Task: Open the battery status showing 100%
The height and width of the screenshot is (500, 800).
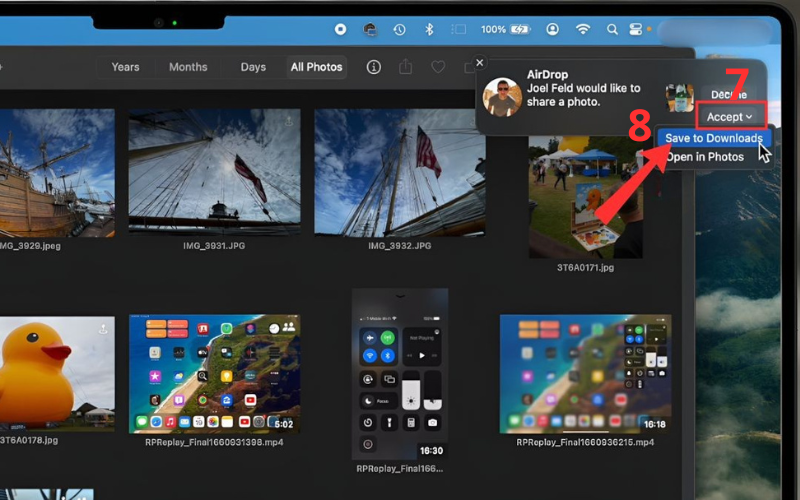Action: (x=505, y=30)
